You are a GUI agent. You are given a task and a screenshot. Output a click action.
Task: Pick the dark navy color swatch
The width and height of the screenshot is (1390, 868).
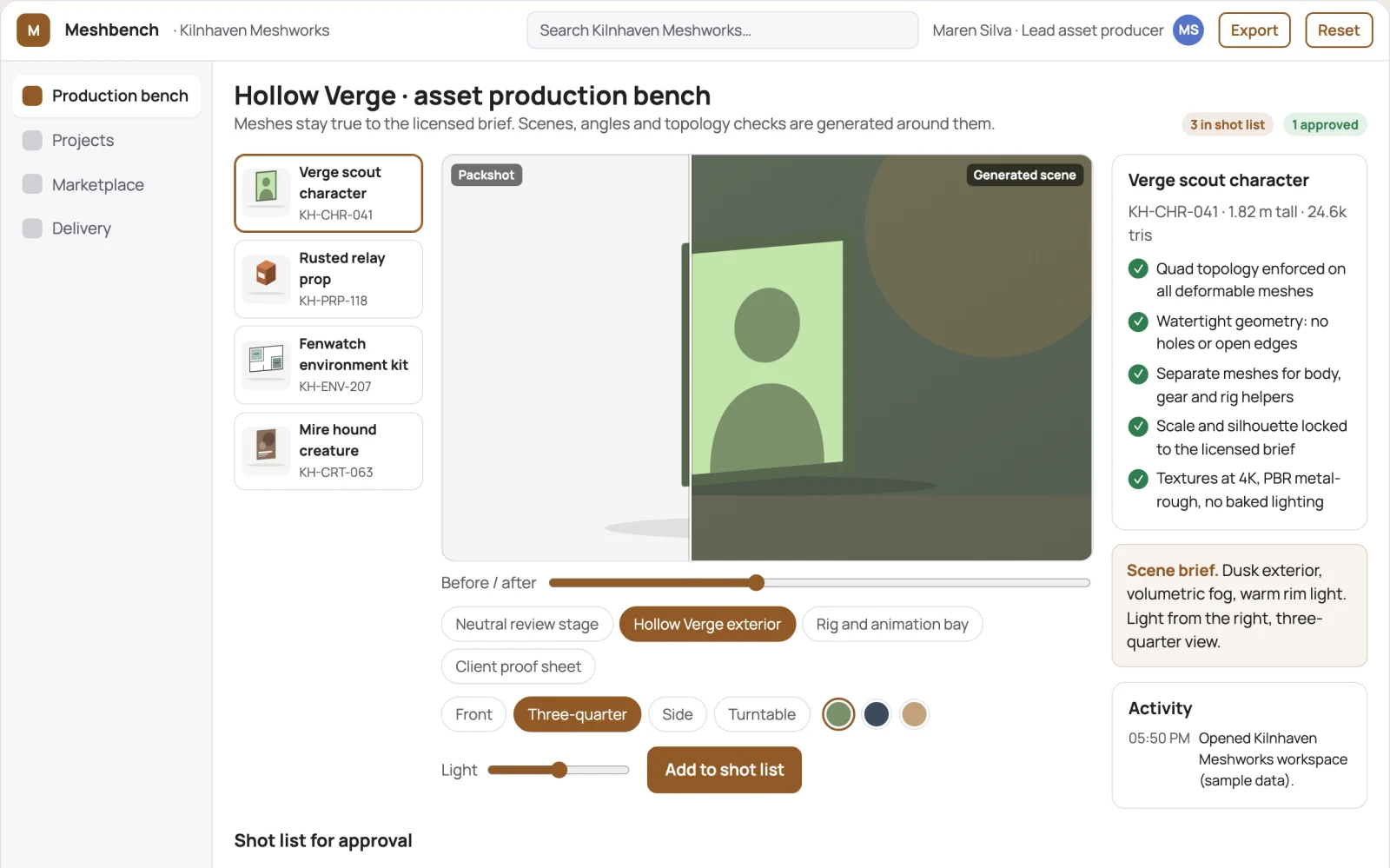tap(877, 714)
